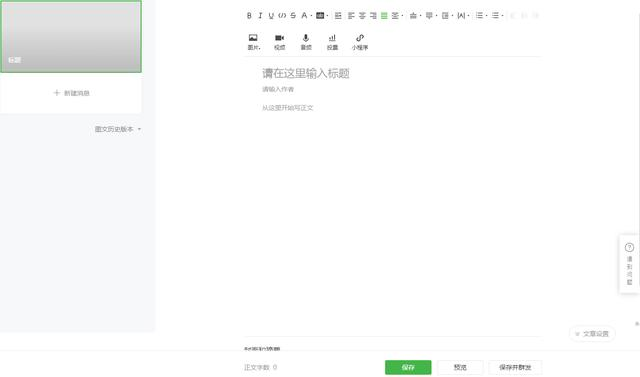This screenshot has height=377, width=640.
Task: Insert an image (图片)
Action: (x=253, y=42)
